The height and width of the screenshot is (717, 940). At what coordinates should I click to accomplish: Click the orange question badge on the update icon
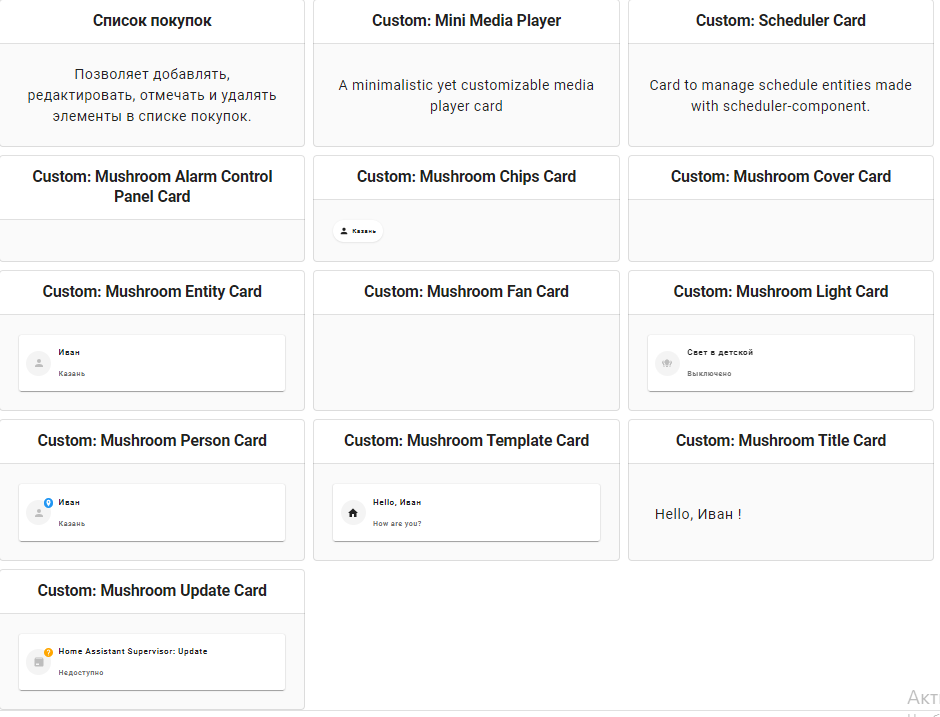(48, 652)
